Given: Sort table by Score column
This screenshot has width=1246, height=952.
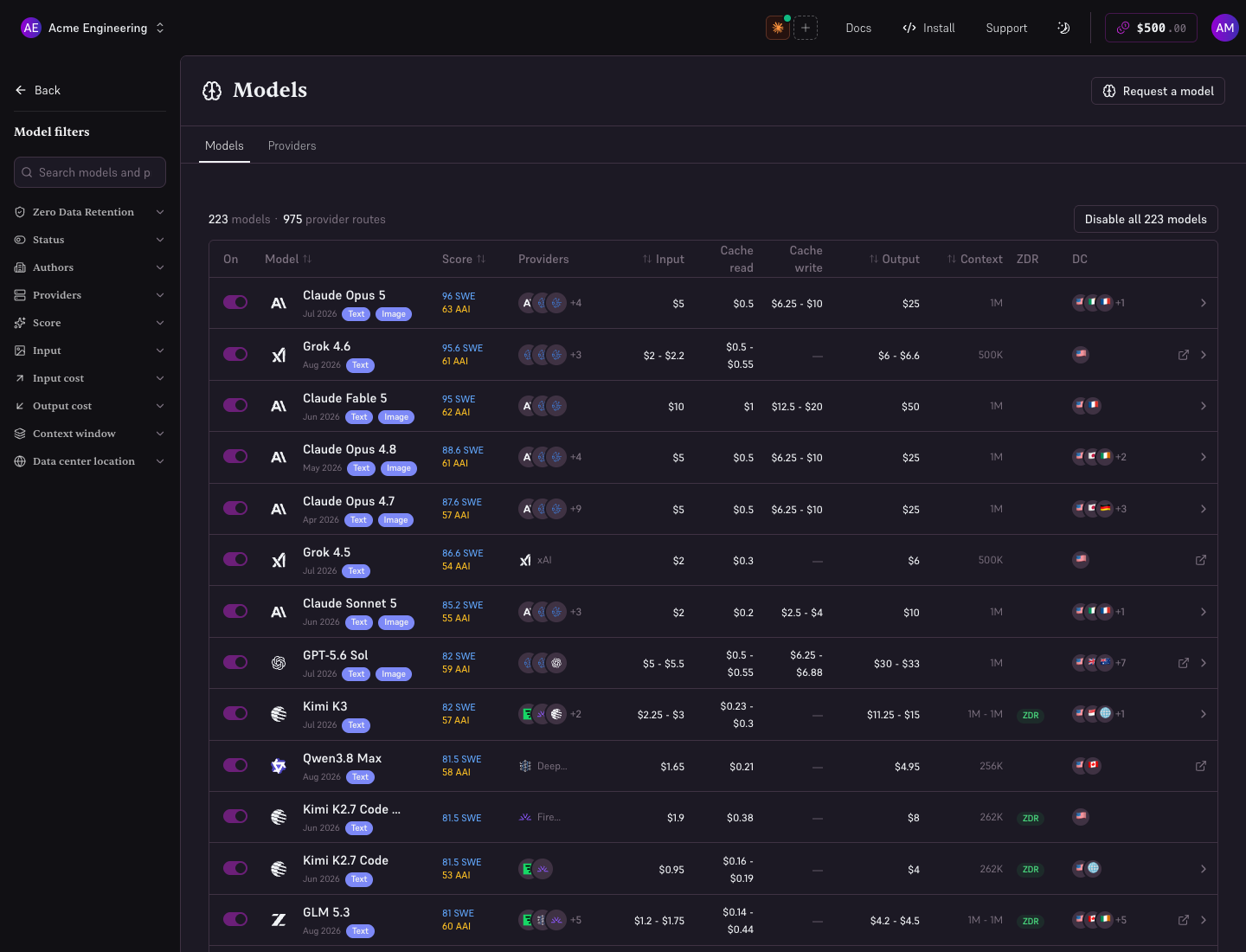Looking at the screenshot, I should 464,259.
